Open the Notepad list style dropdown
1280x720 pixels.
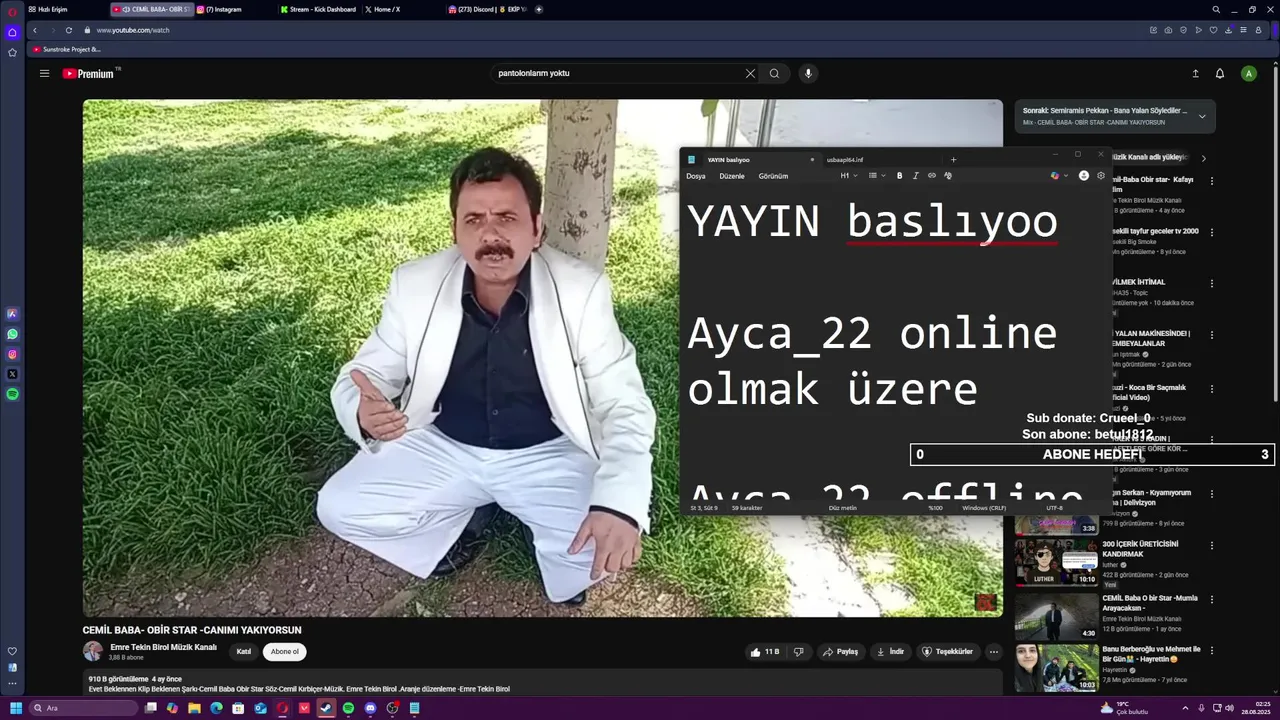click(876, 176)
